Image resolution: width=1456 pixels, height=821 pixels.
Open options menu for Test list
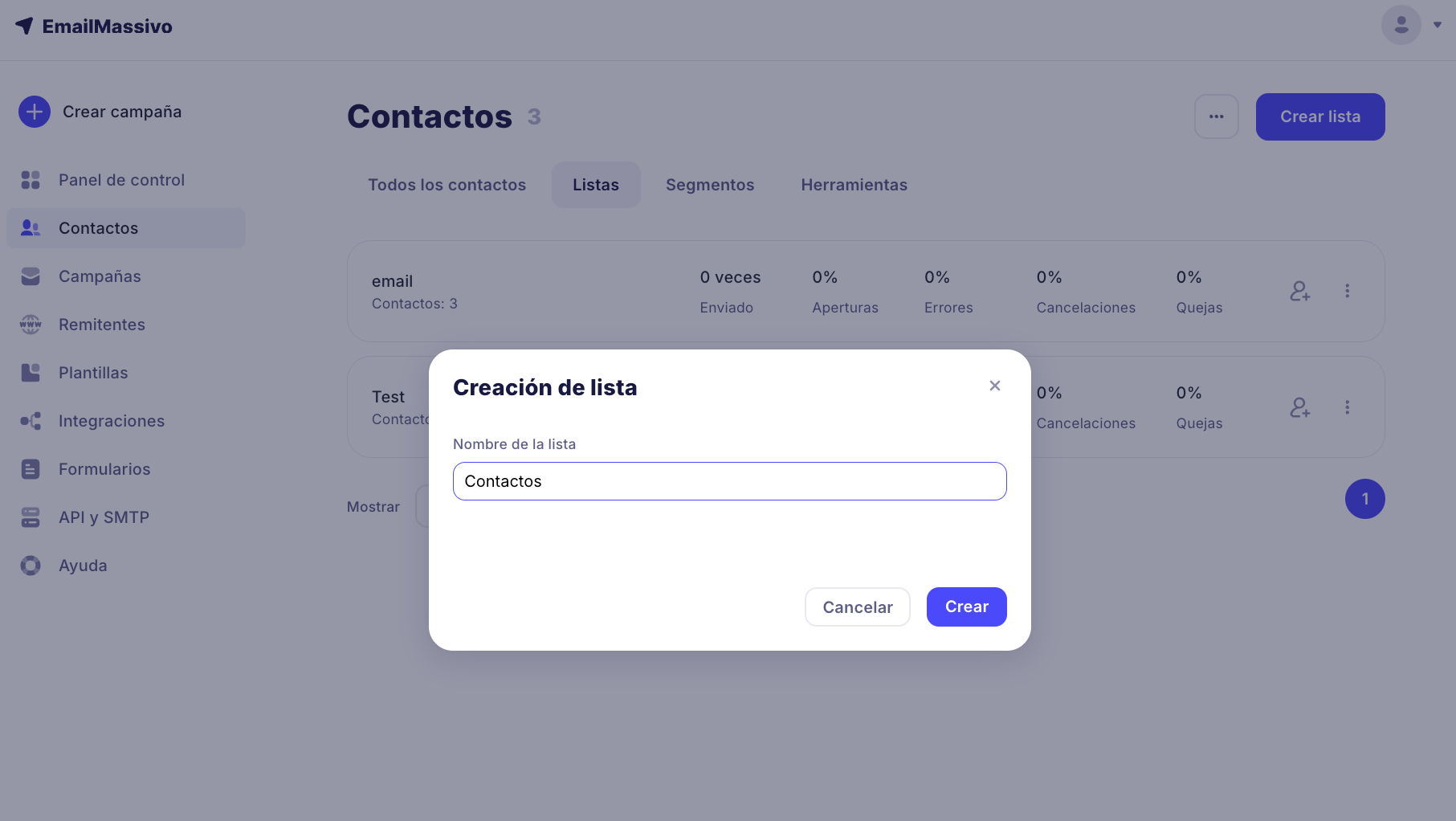tap(1348, 407)
